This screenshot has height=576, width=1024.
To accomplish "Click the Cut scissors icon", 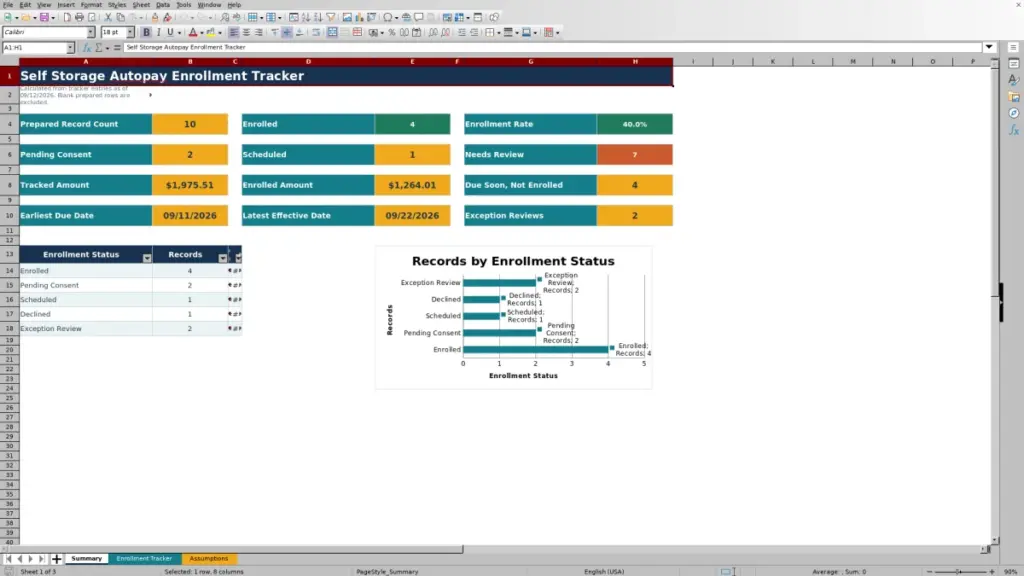I will [x=108, y=17].
